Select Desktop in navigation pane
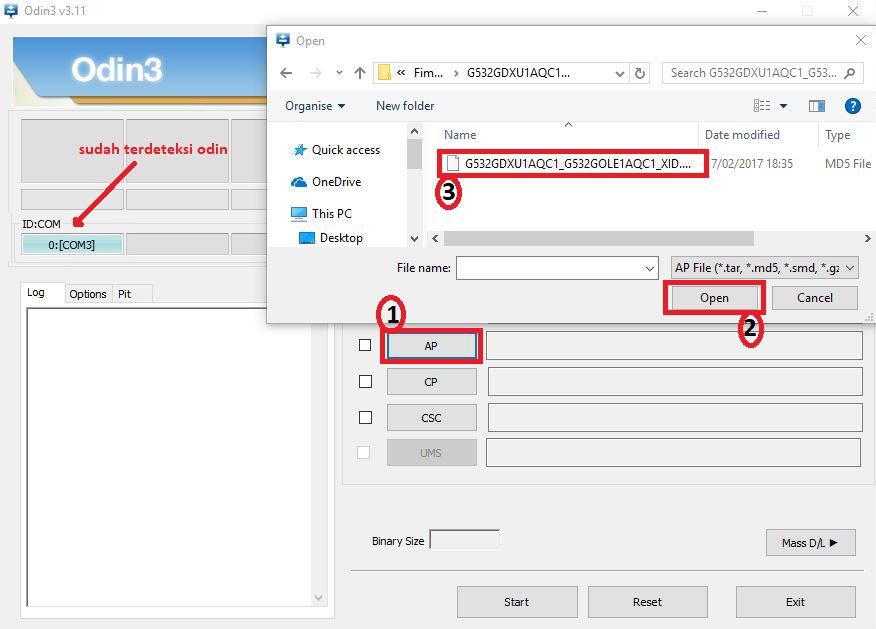The width and height of the screenshot is (876, 629). click(331, 238)
